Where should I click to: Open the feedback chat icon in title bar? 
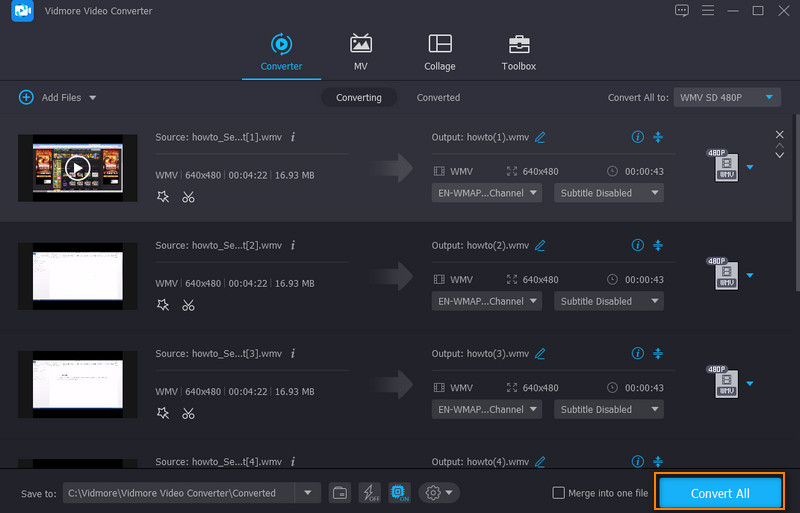(682, 10)
